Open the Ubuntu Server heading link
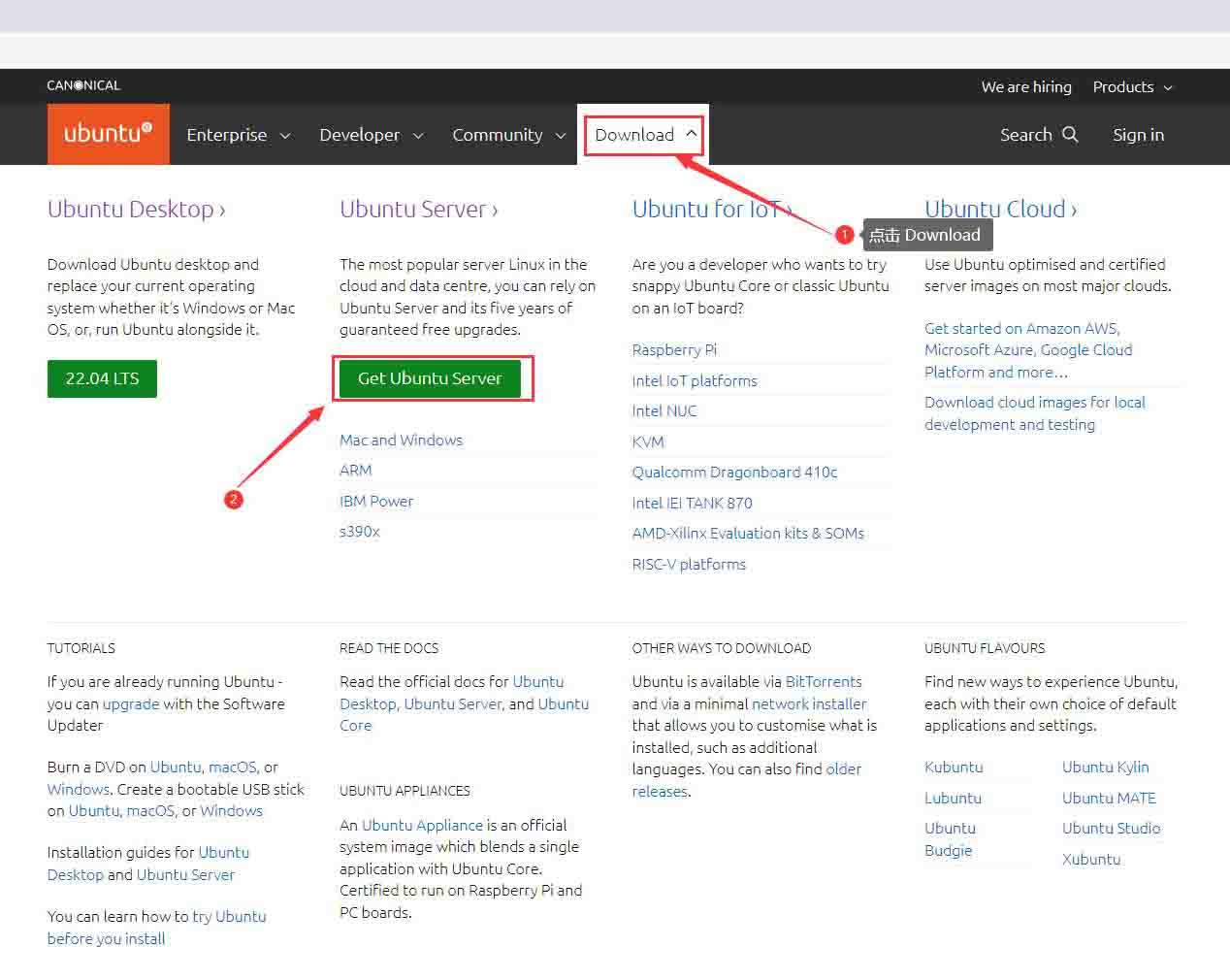1230x980 pixels. pos(418,209)
